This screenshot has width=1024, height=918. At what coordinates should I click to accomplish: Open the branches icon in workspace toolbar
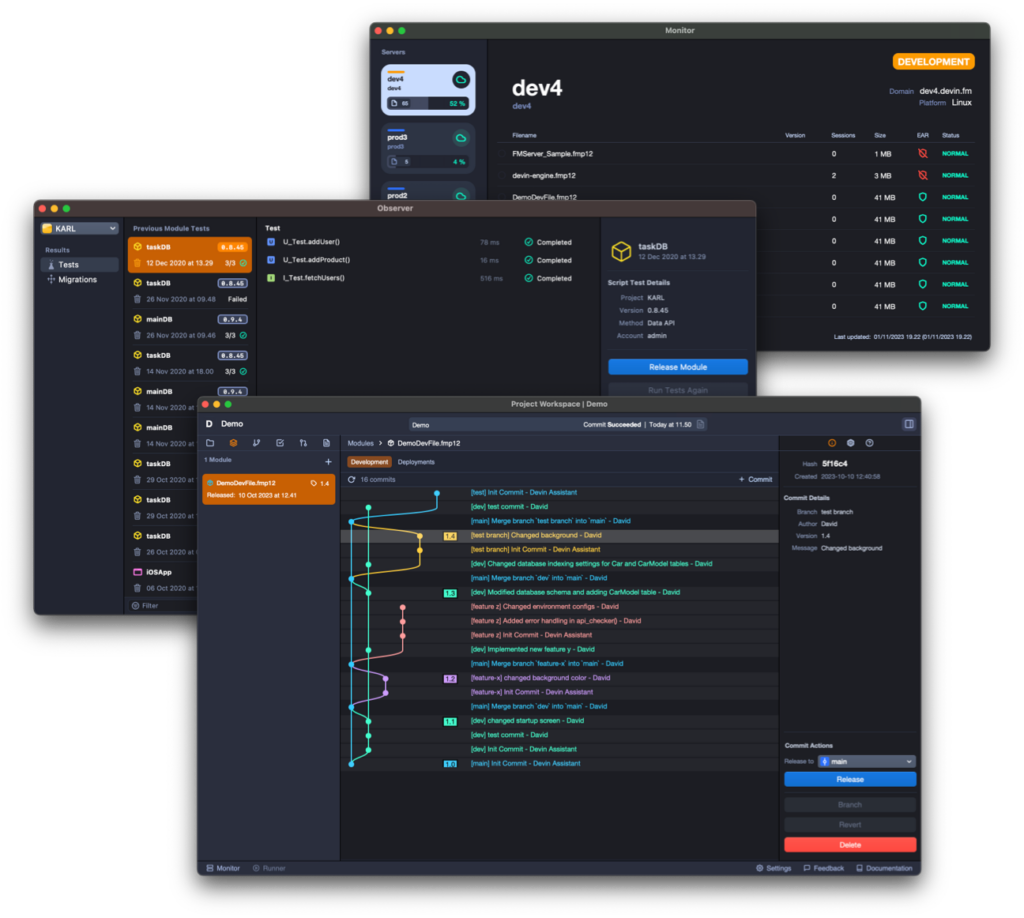[x=256, y=443]
